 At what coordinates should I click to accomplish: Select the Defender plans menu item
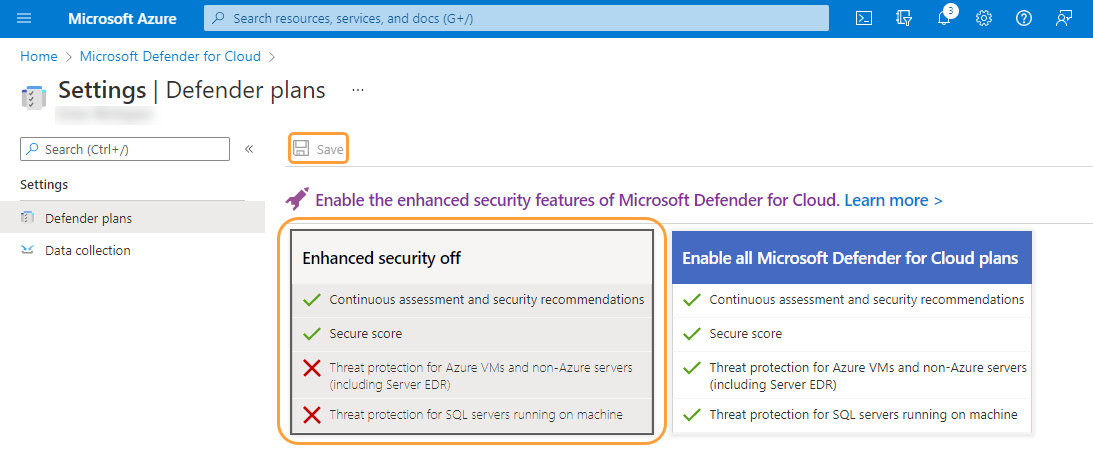point(88,218)
